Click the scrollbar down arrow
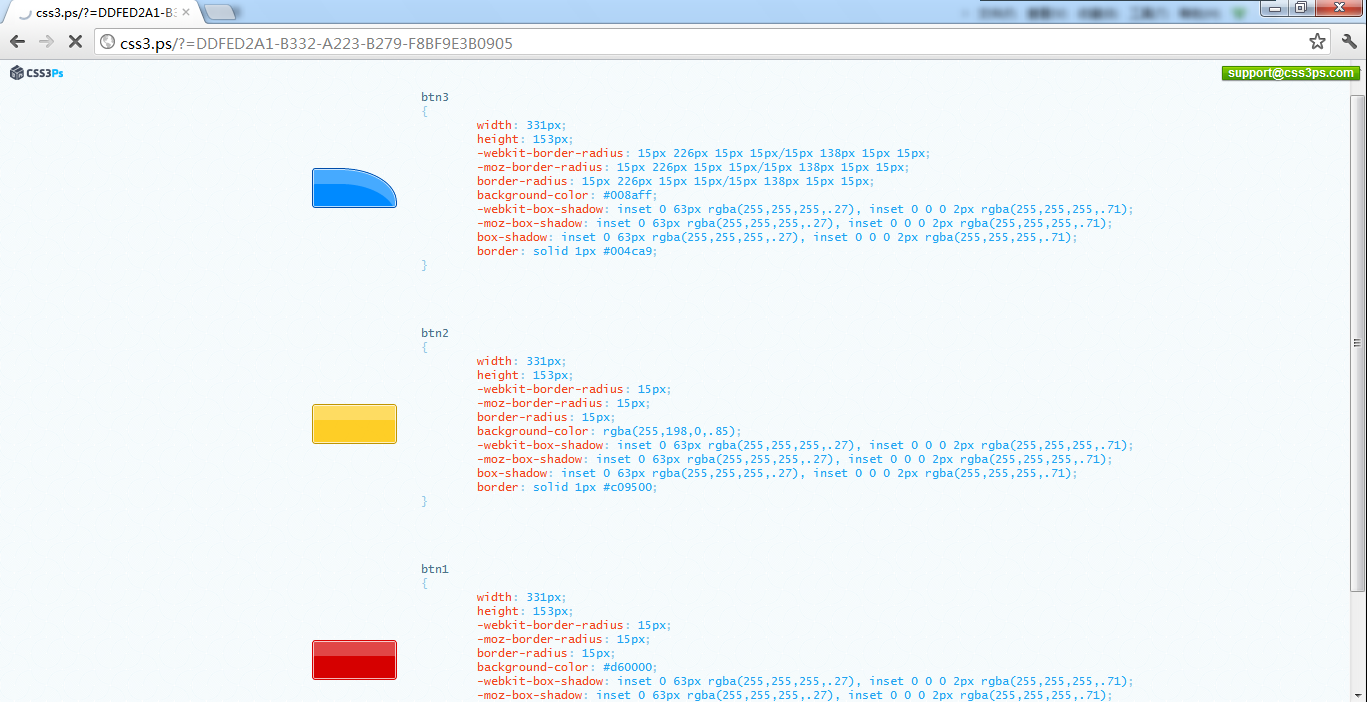Viewport: 1367px width, 702px height. (1357, 694)
